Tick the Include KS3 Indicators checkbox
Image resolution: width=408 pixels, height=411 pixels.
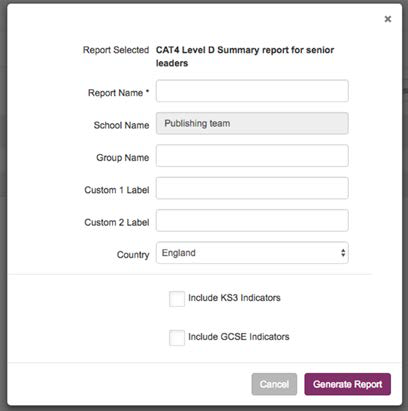[x=177, y=299]
